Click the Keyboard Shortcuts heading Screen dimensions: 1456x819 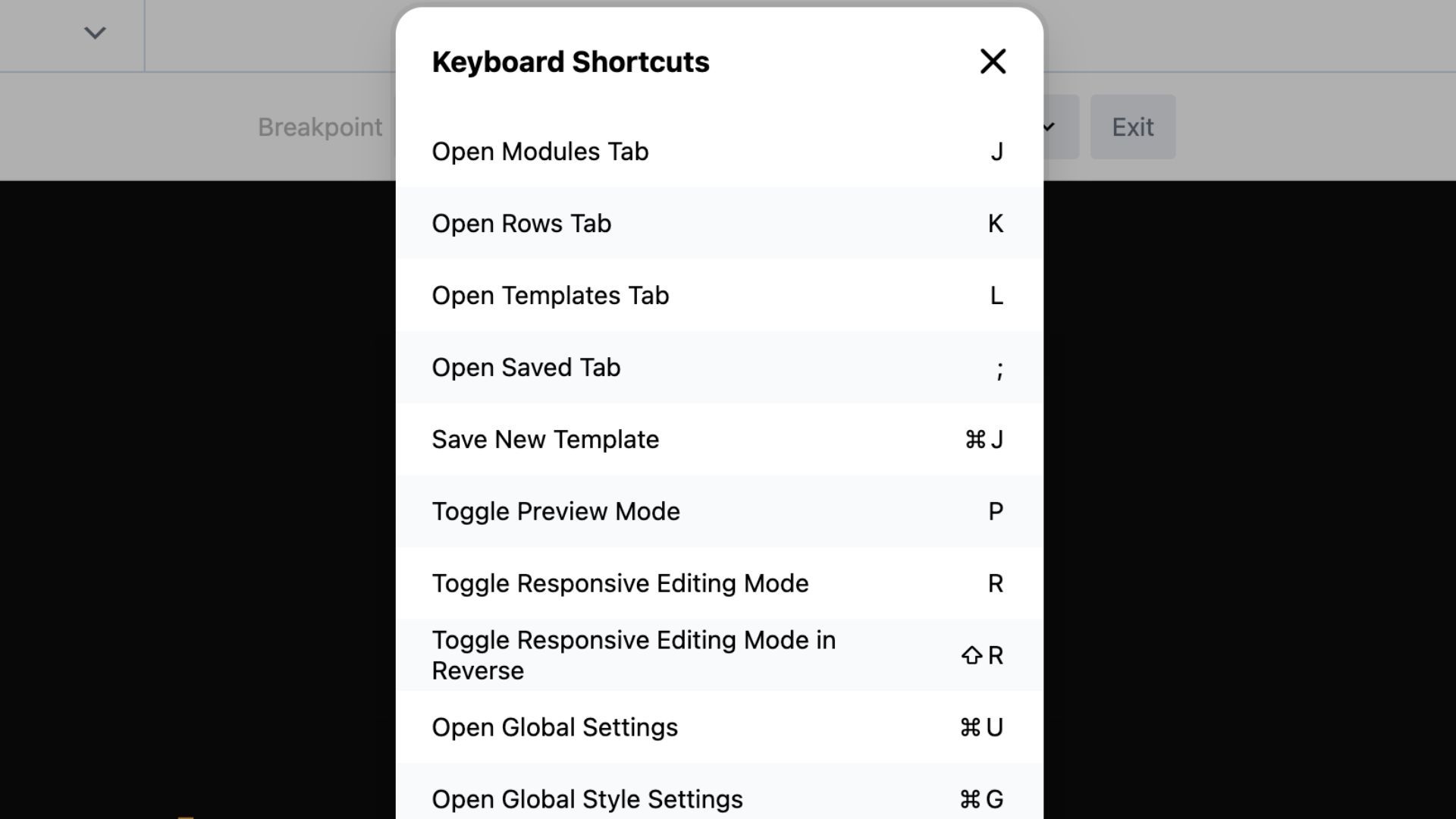point(570,62)
